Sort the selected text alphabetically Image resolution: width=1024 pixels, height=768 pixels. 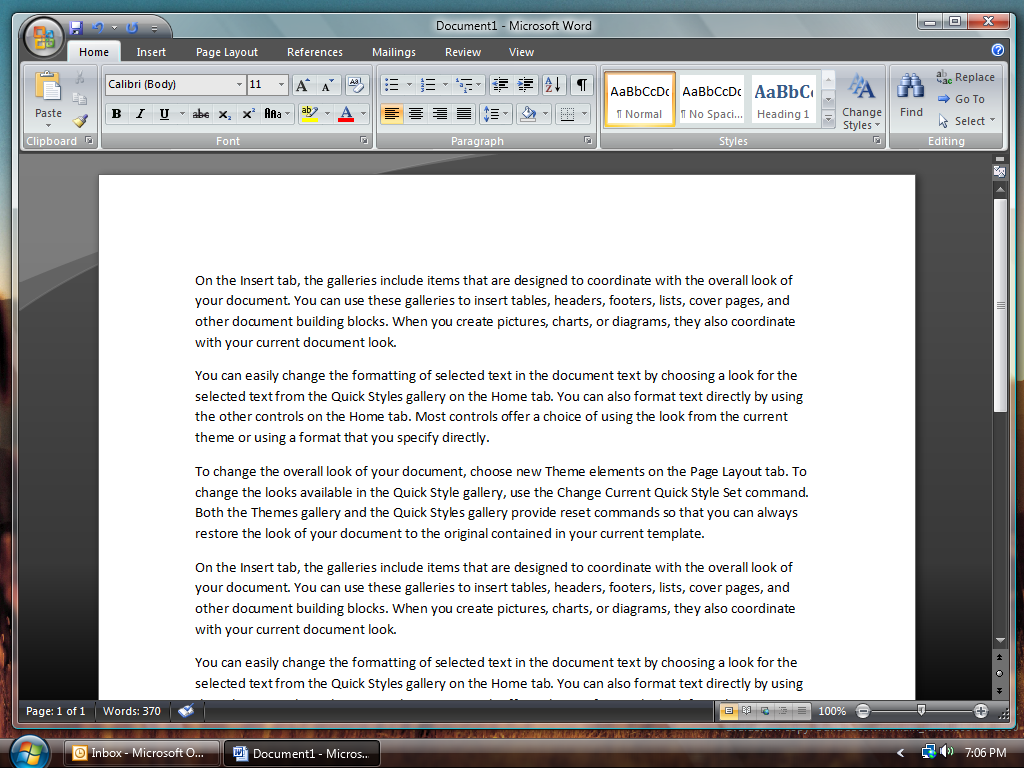(x=552, y=84)
